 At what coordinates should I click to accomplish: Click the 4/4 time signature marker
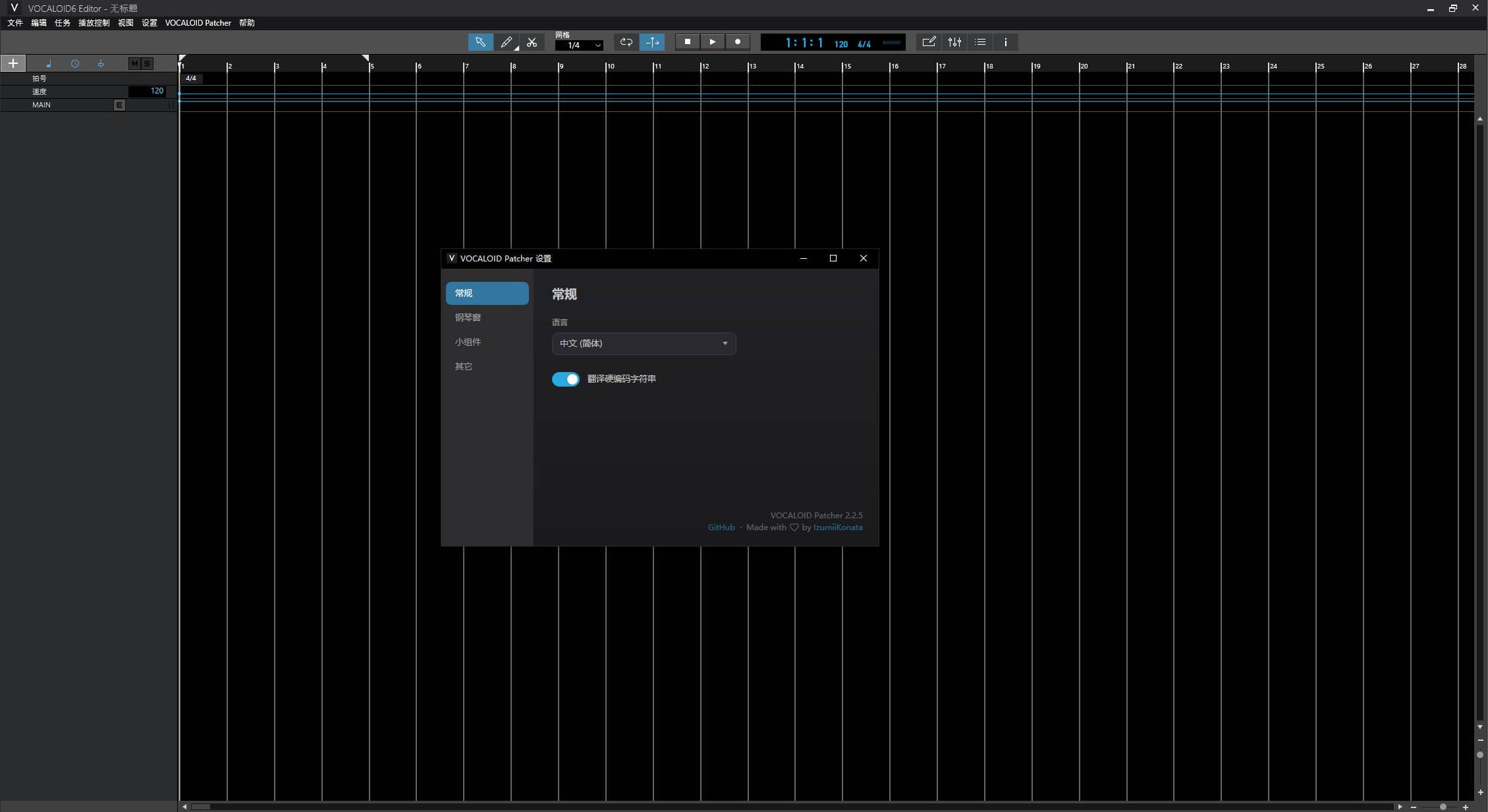coord(191,78)
